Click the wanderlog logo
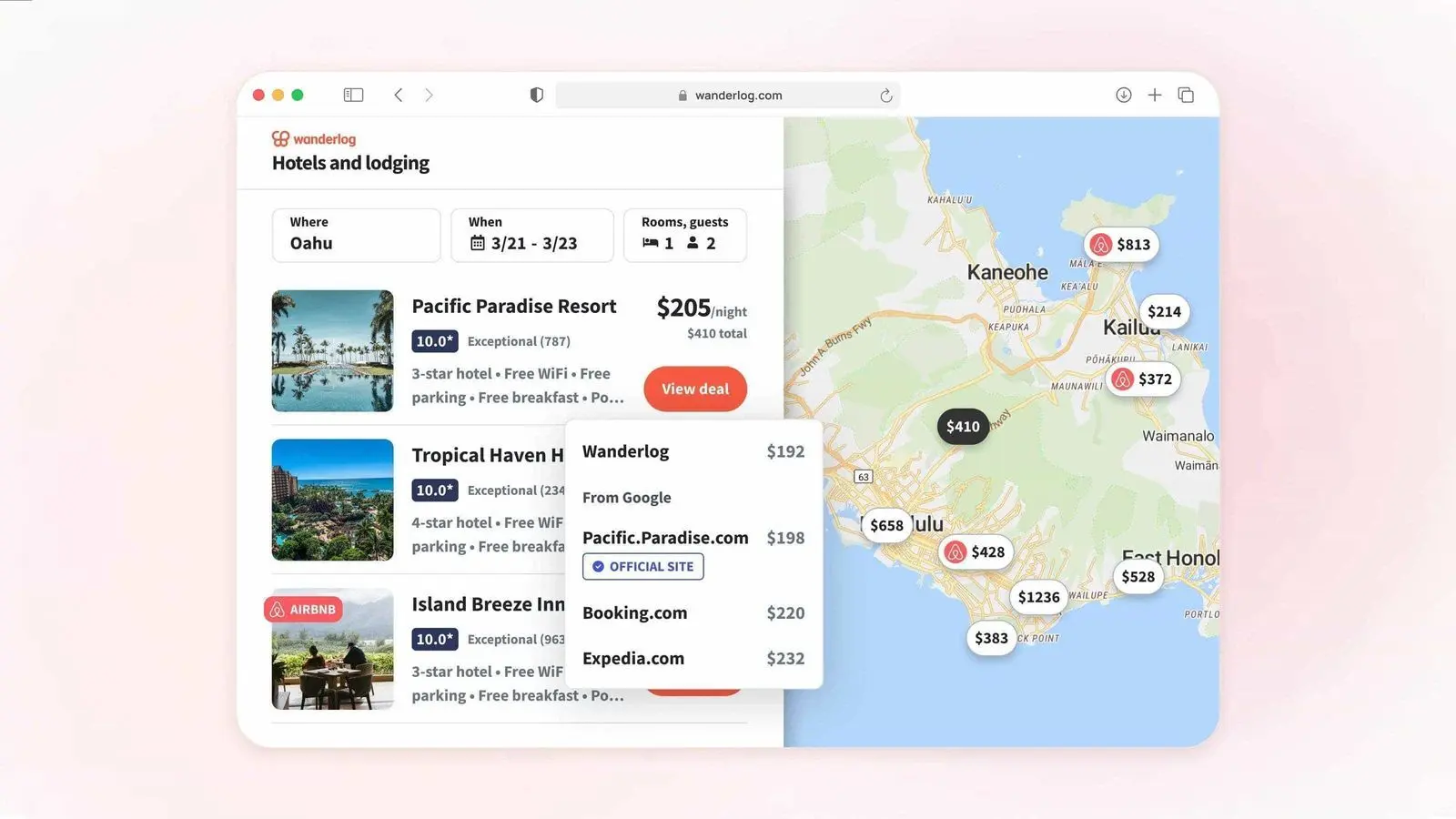Image resolution: width=1456 pixels, height=819 pixels. pos(314,138)
